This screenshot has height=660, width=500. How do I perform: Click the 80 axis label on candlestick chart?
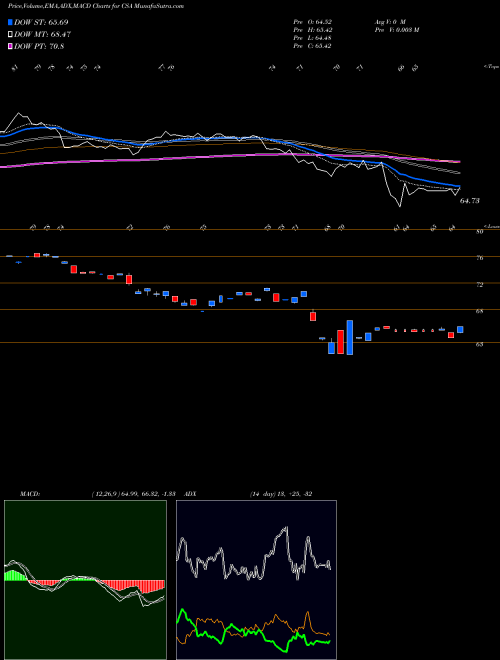click(479, 232)
